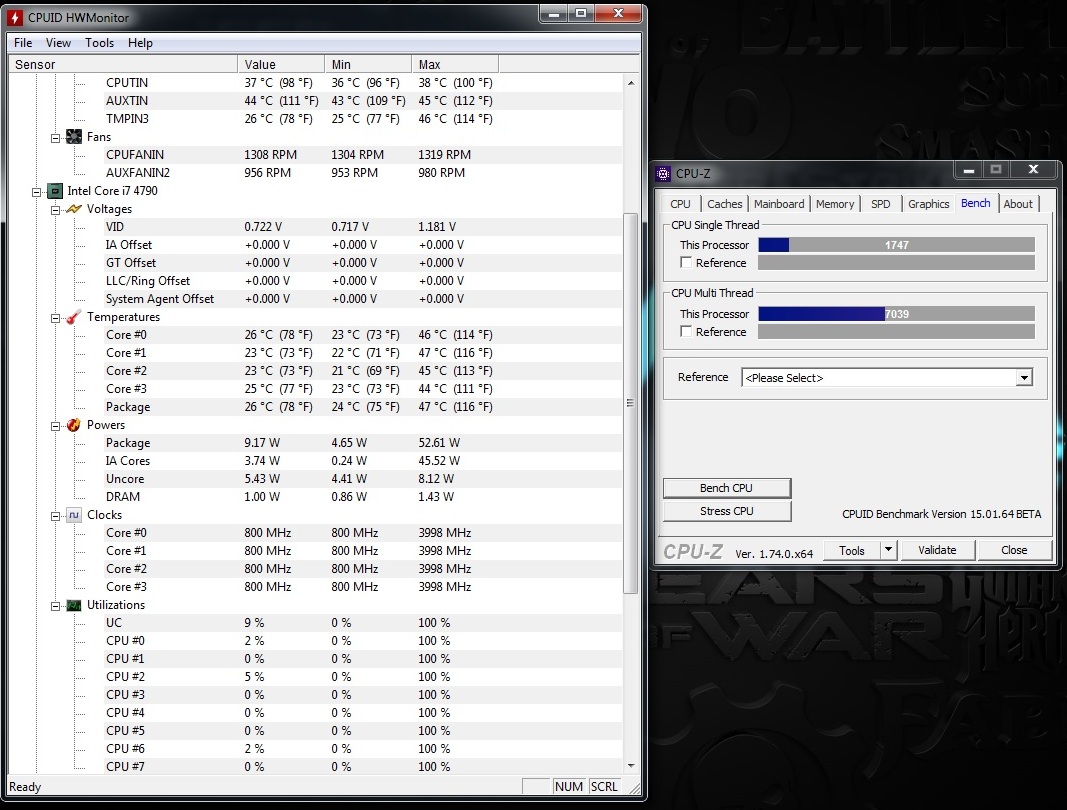This screenshot has width=1067, height=810.
Task: Click the Intel Core i7 4790 chip icon
Action: click(55, 191)
